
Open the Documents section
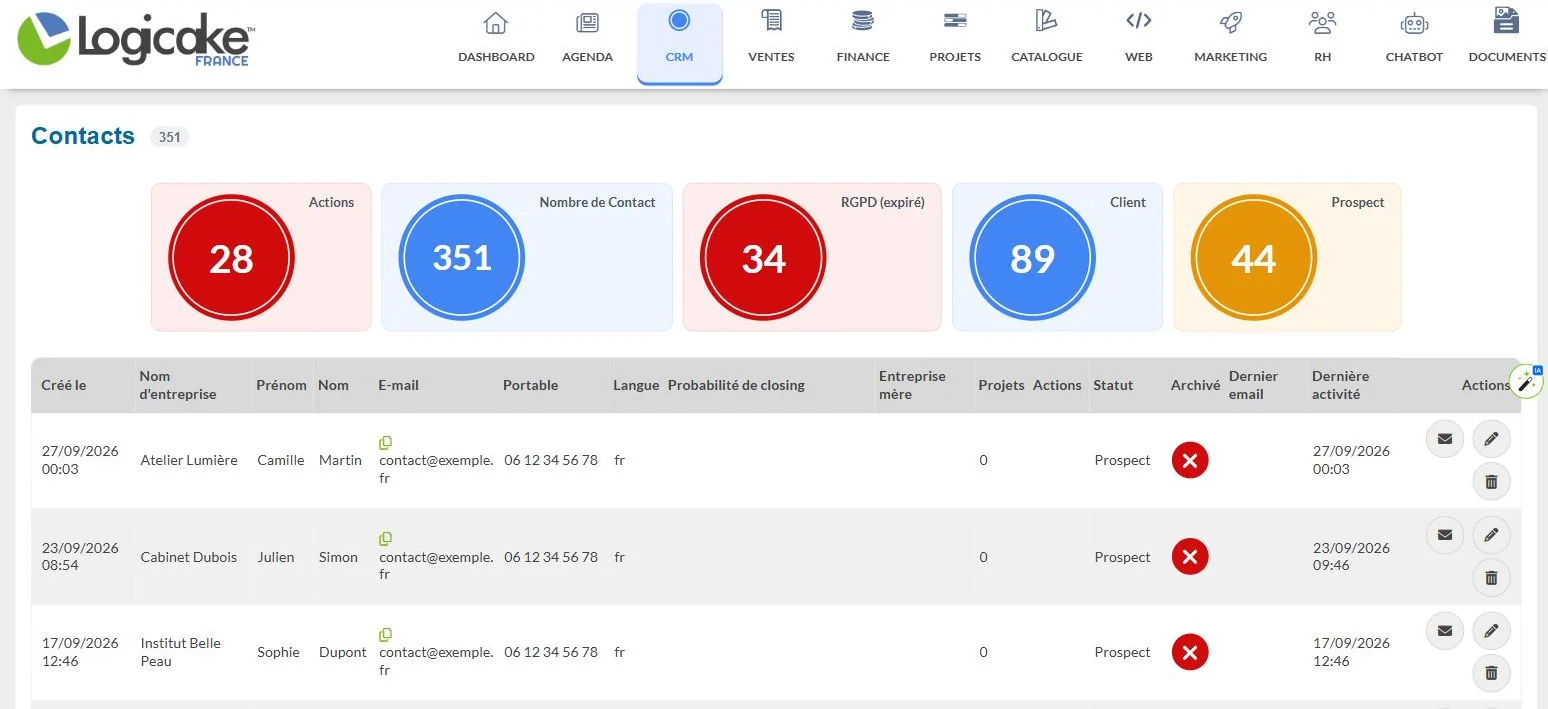point(1506,38)
